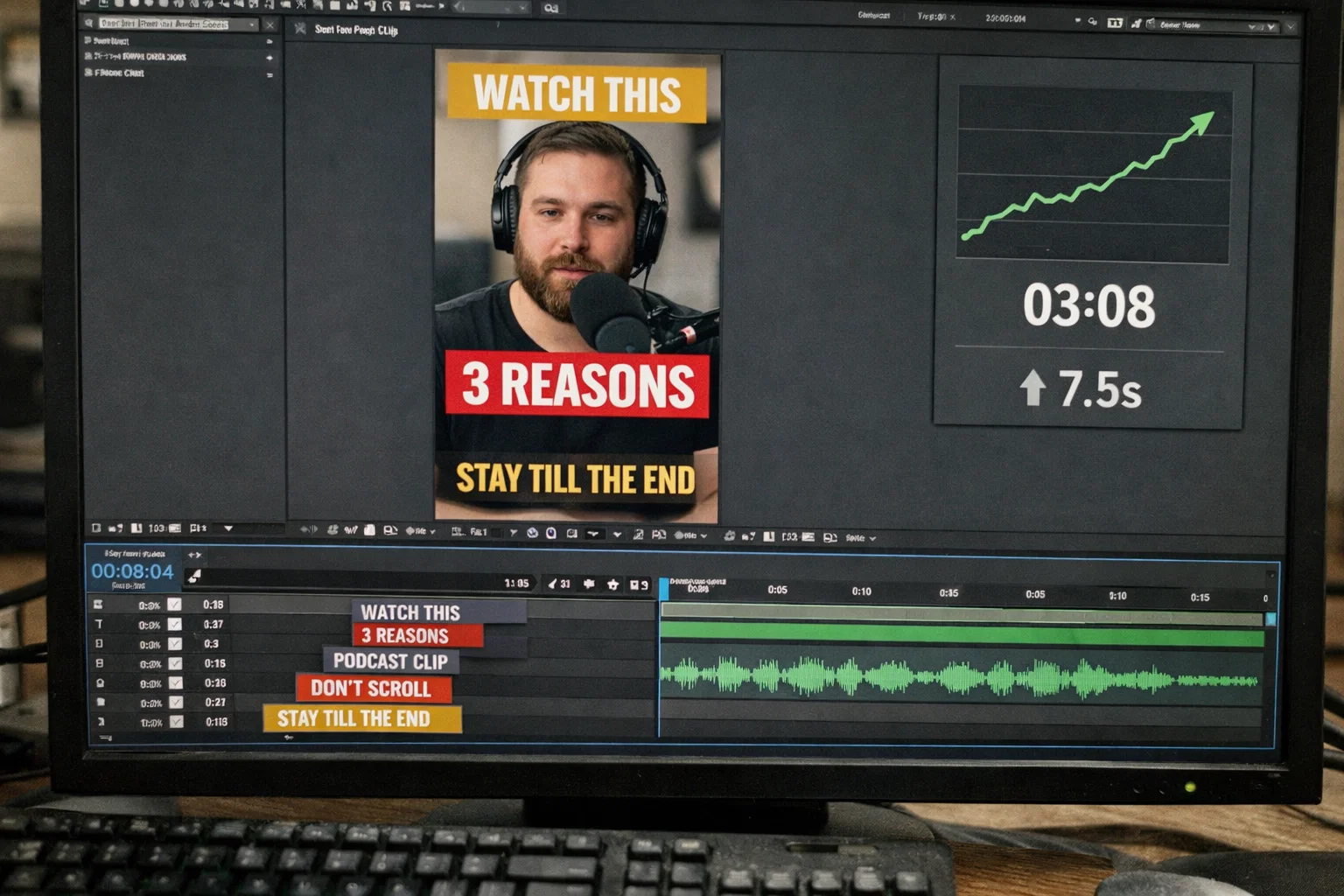Click the search icon in the project panel
The width and height of the screenshot is (1344, 896).
pos(87,23)
